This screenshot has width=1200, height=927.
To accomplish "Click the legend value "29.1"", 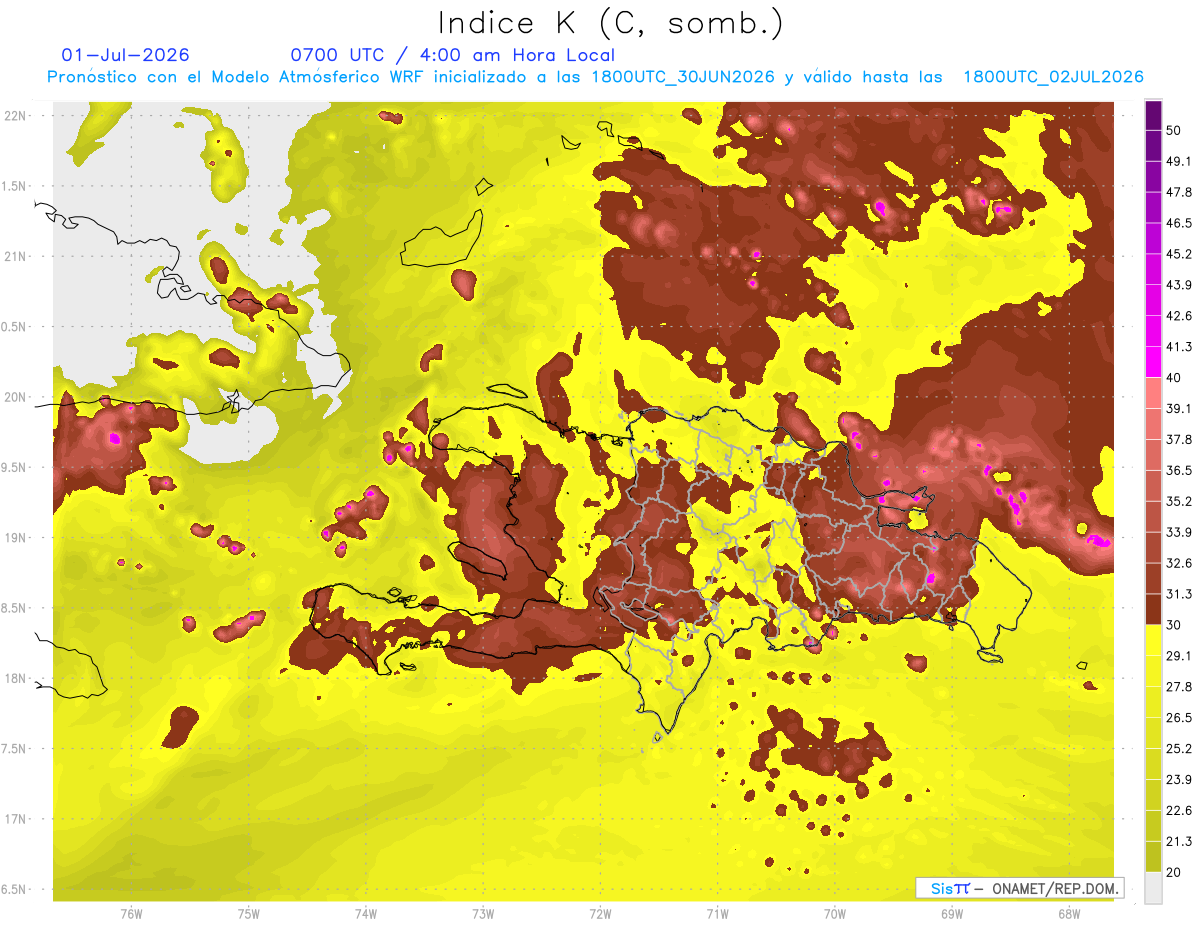I will (x=1179, y=656).
